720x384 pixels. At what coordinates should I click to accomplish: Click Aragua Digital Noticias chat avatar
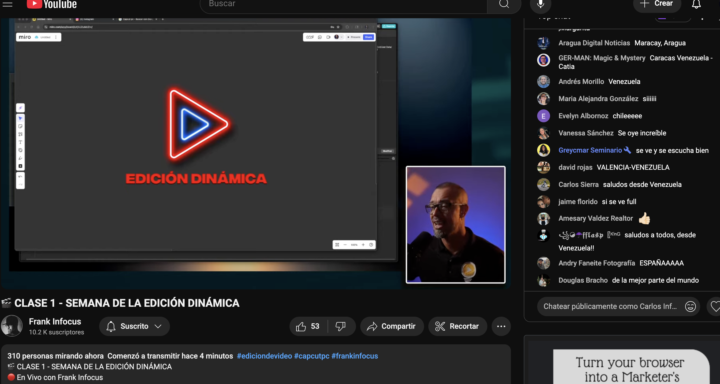tap(543, 43)
